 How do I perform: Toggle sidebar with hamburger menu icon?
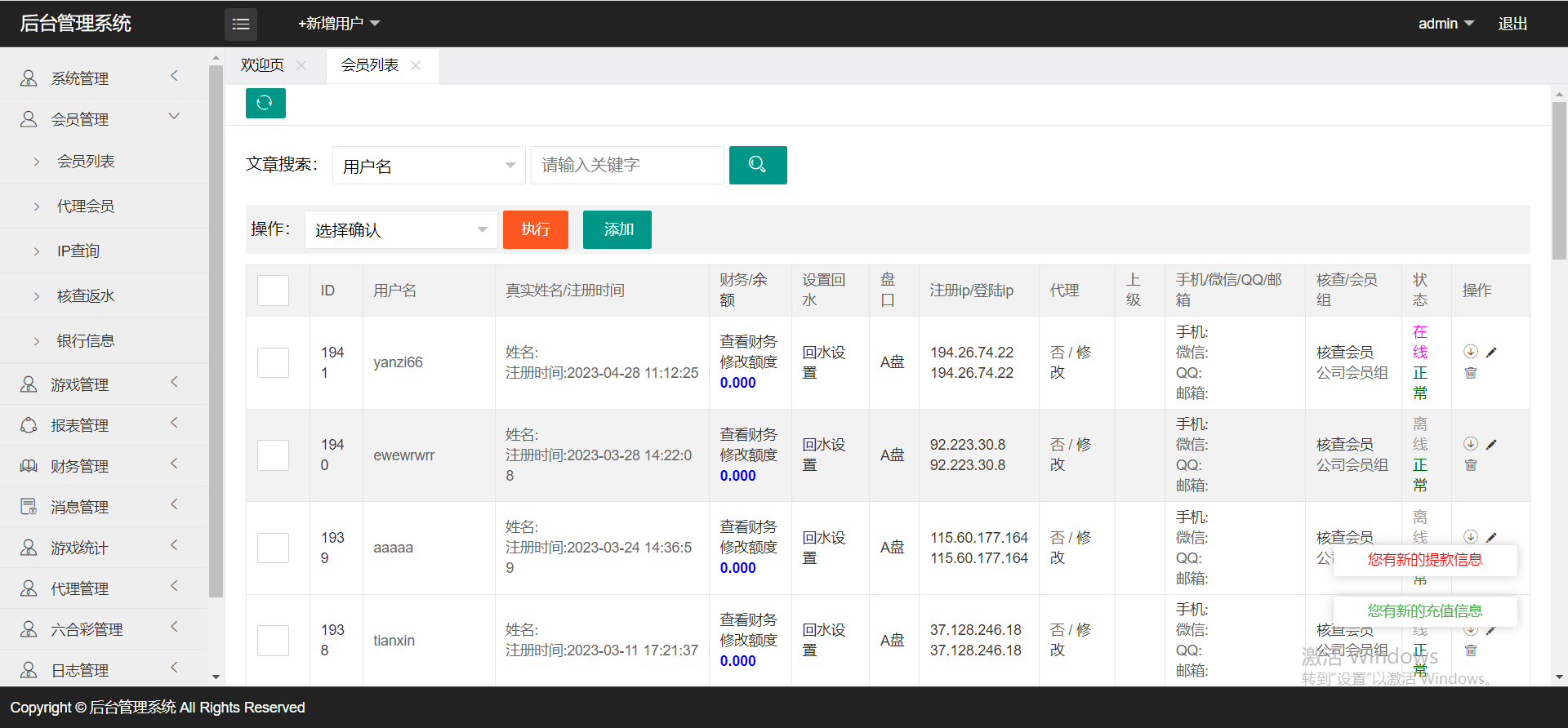click(241, 24)
